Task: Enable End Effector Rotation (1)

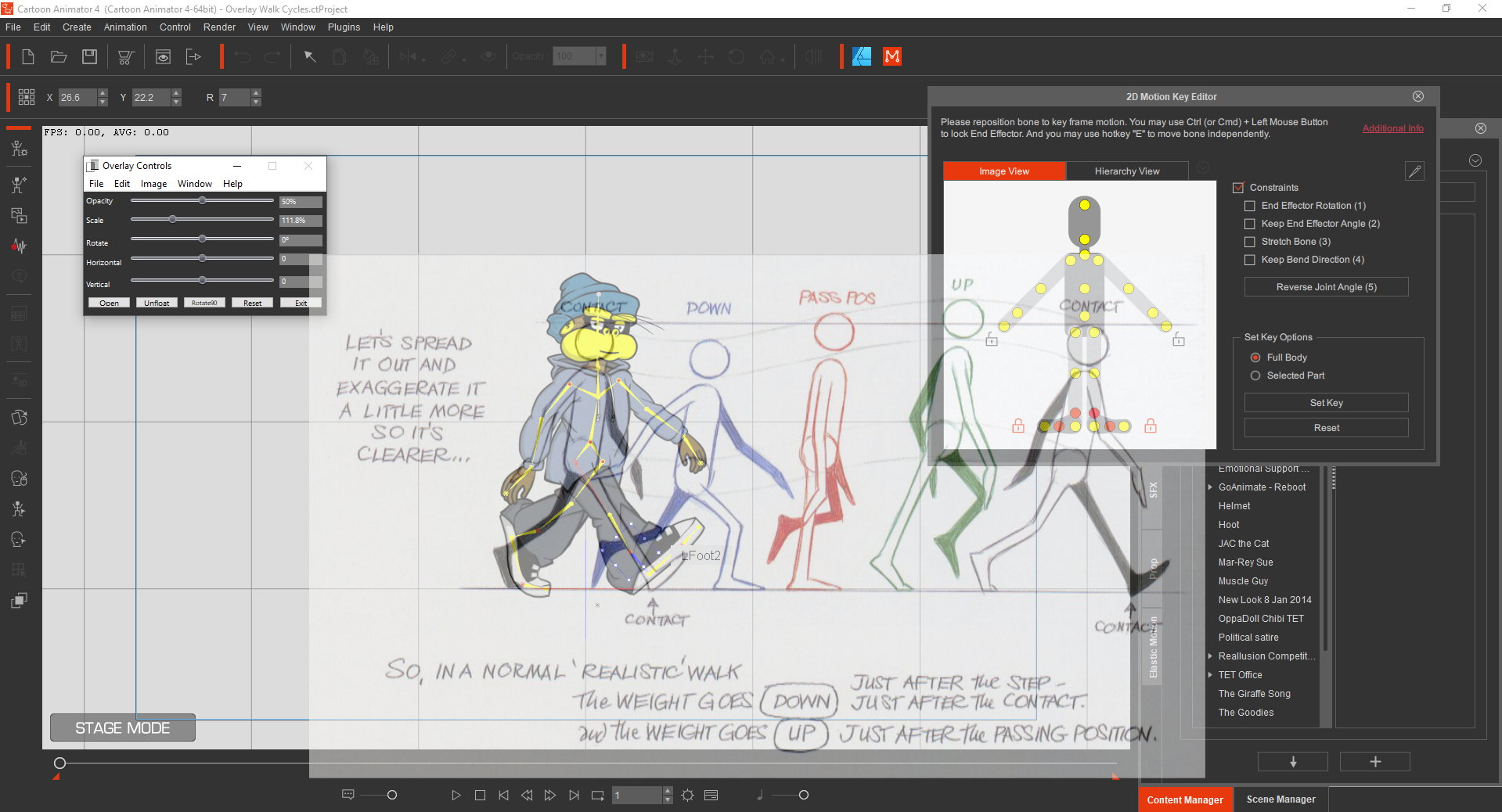Action: click(1250, 206)
